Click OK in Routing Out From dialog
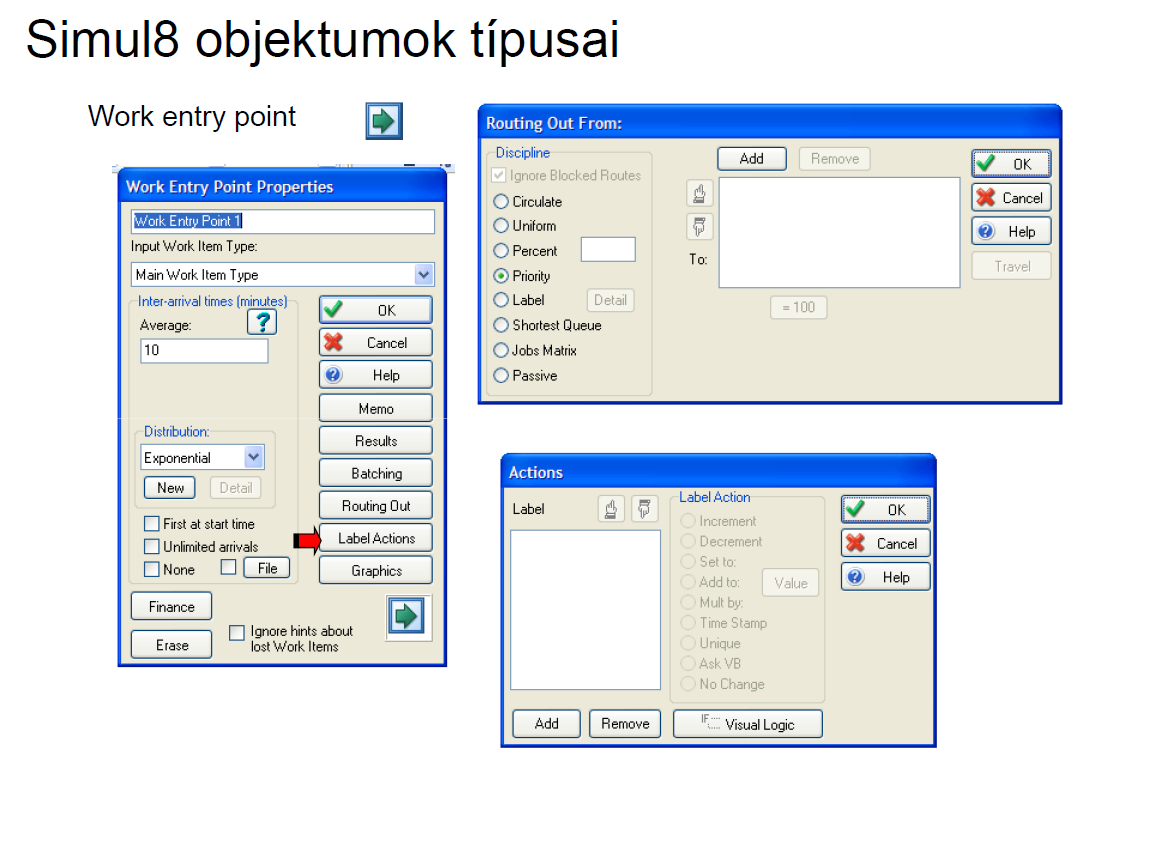 1011,164
